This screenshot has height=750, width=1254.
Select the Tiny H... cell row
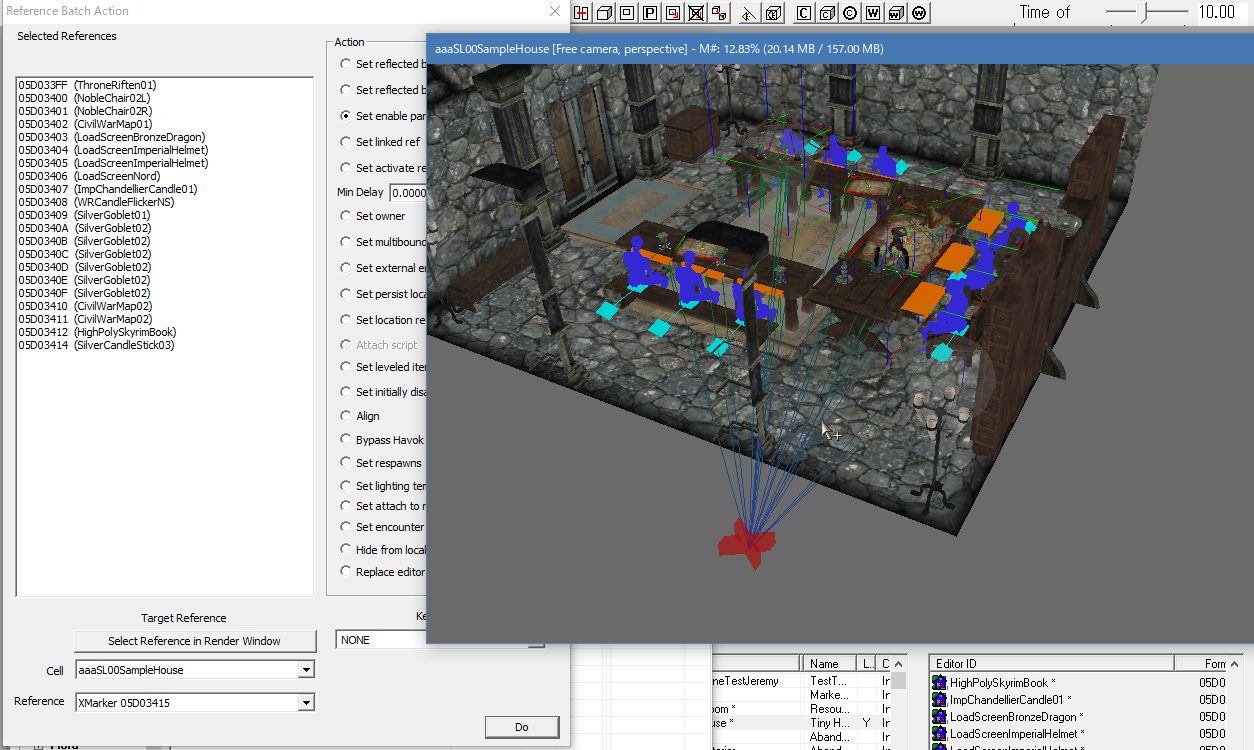click(800, 722)
